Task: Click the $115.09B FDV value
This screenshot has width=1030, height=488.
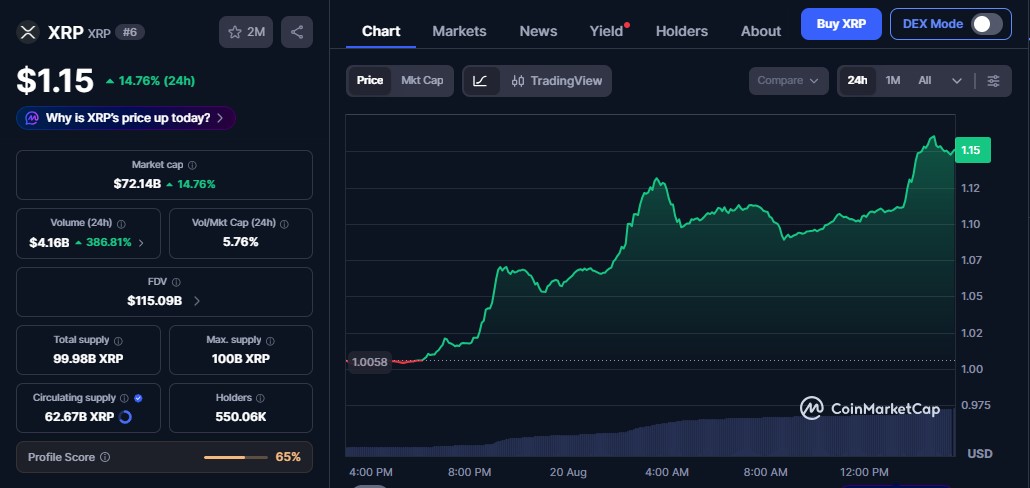Action: coord(154,301)
